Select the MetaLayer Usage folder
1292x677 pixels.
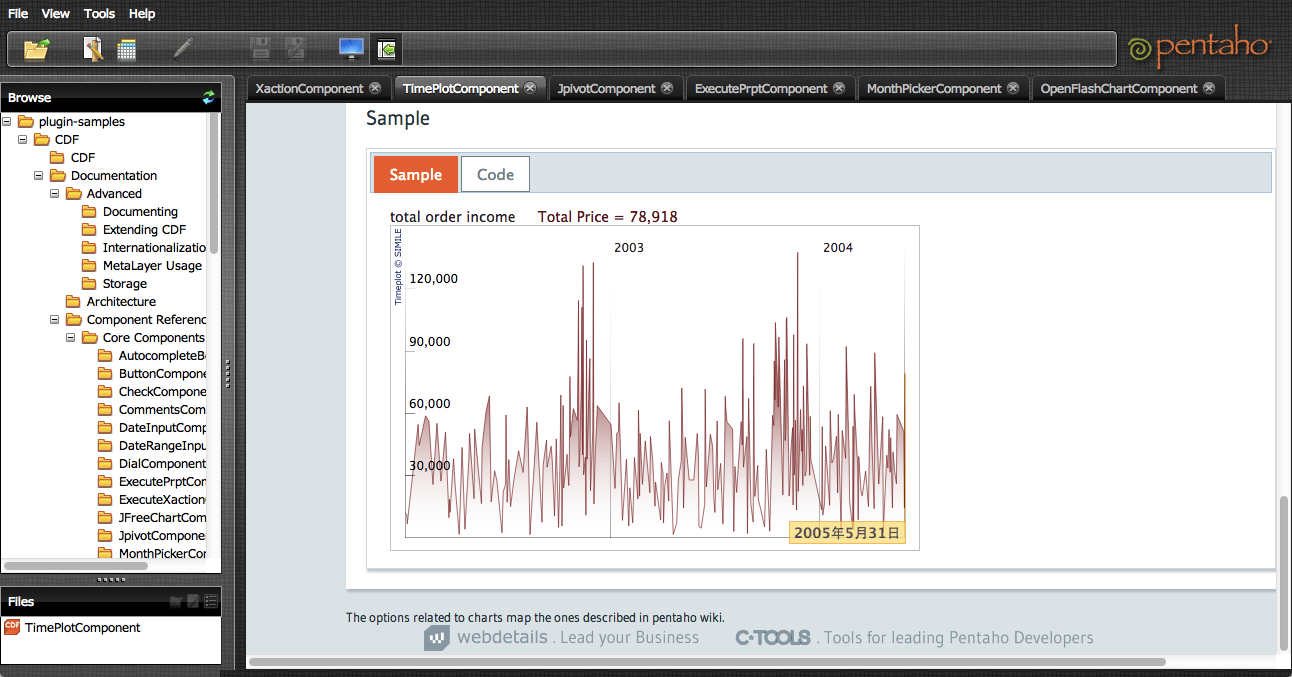pos(152,265)
